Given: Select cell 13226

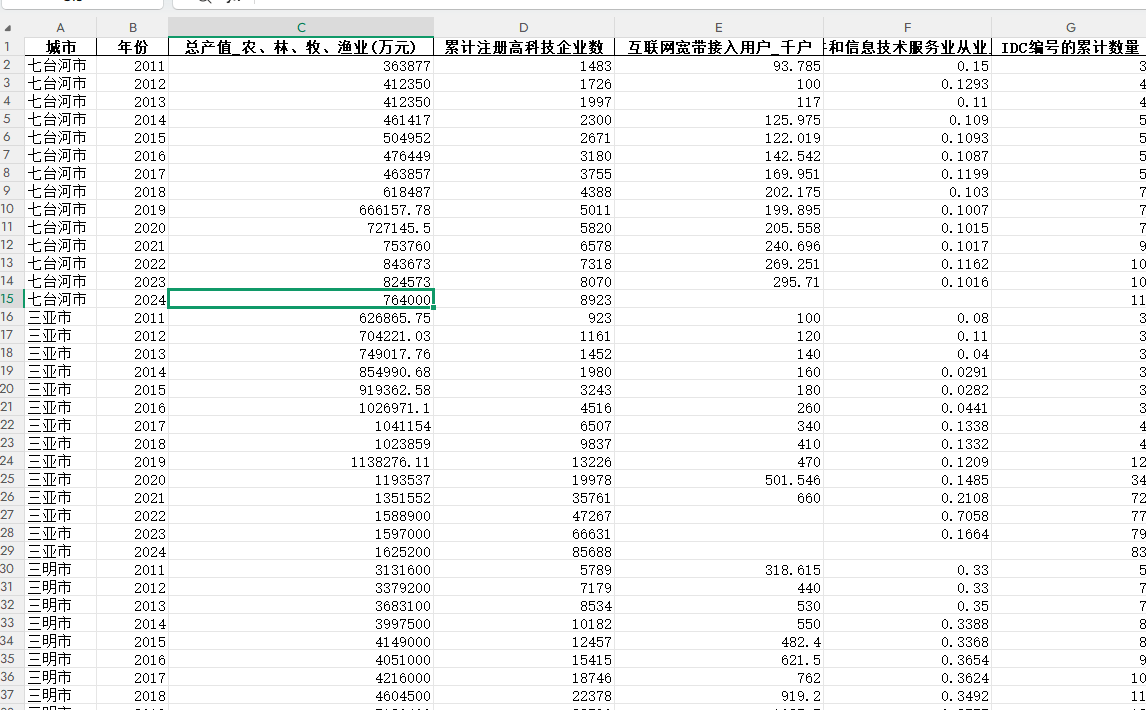Looking at the screenshot, I should tap(523, 461).
